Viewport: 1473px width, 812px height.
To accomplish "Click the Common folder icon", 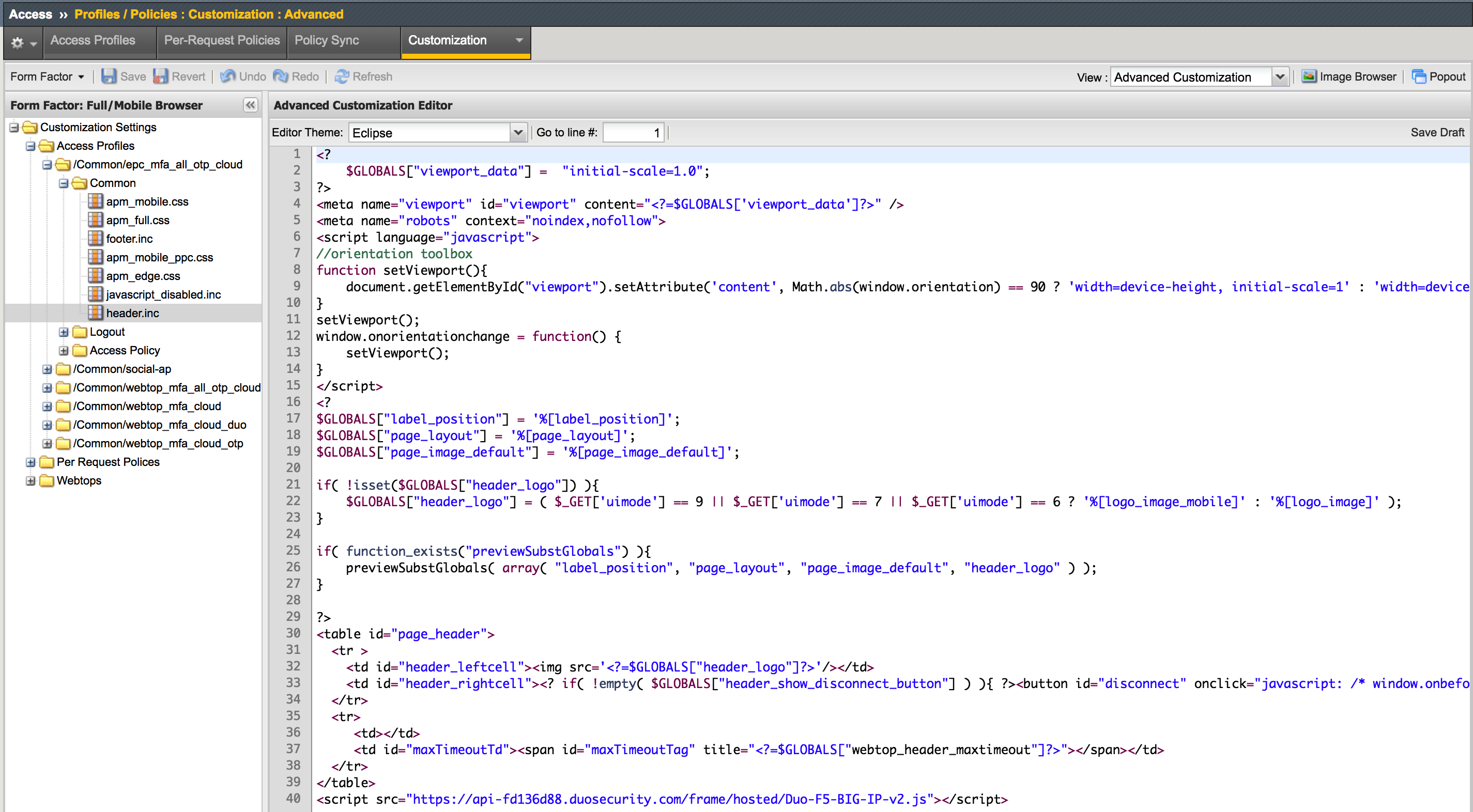I will [80, 183].
